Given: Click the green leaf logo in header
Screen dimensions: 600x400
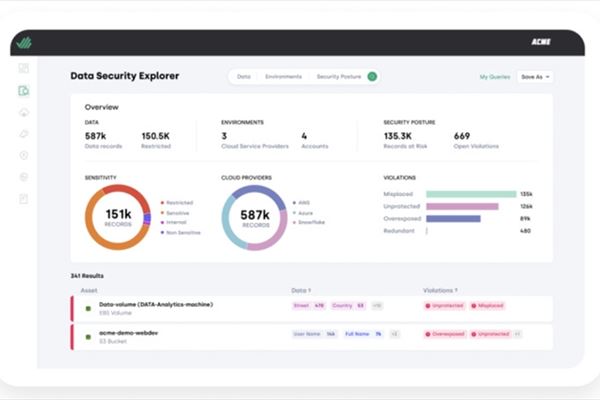Looking at the screenshot, I should click(24, 43).
